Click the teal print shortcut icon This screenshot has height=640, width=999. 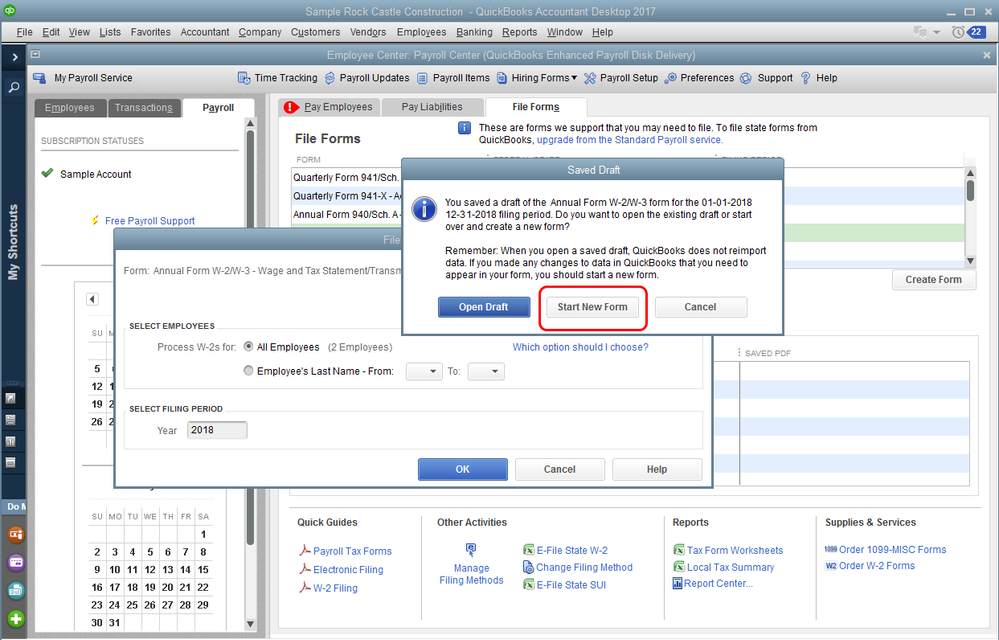point(16,590)
